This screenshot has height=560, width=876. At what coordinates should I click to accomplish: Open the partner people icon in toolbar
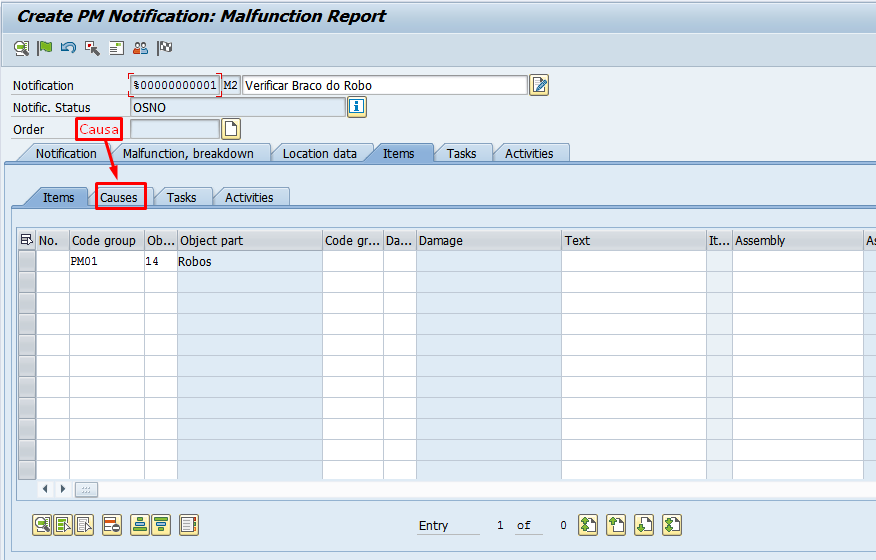click(x=140, y=48)
